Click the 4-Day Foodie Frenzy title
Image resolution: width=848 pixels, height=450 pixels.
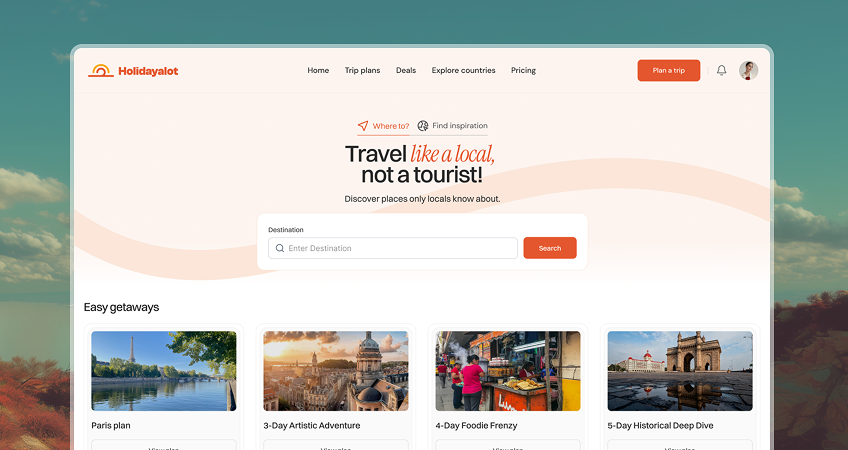pos(476,426)
